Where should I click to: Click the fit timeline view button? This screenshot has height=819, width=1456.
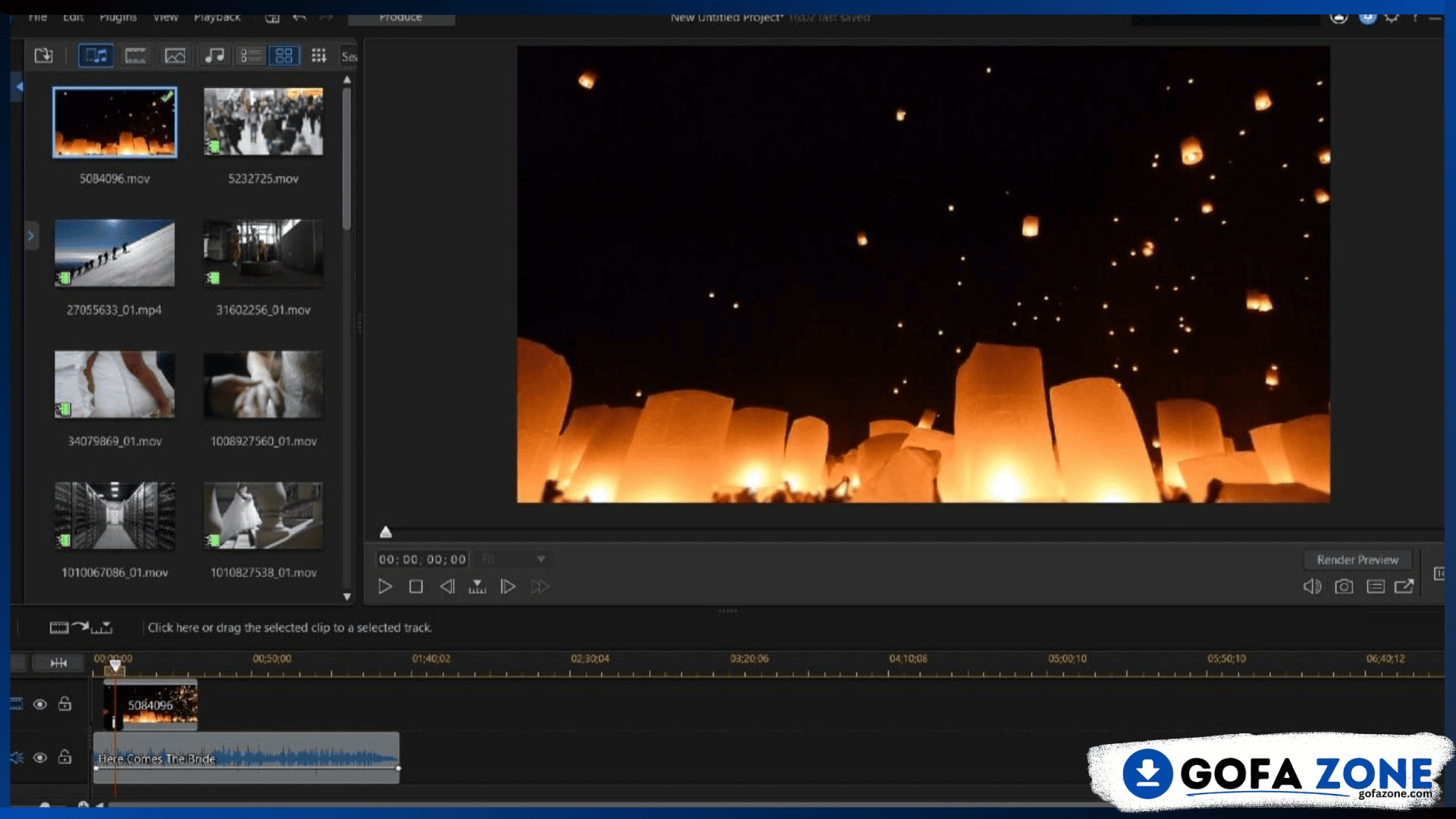pyautogui.click(x=58, y=663)
